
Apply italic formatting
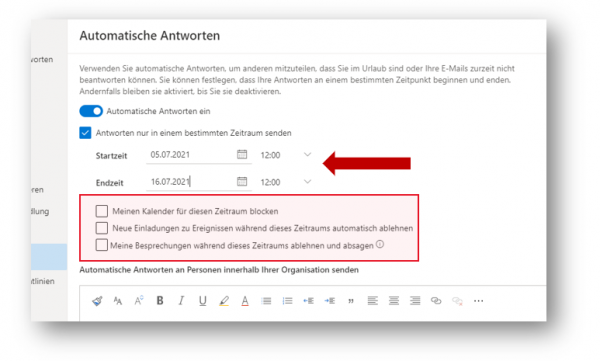point(181,301)
